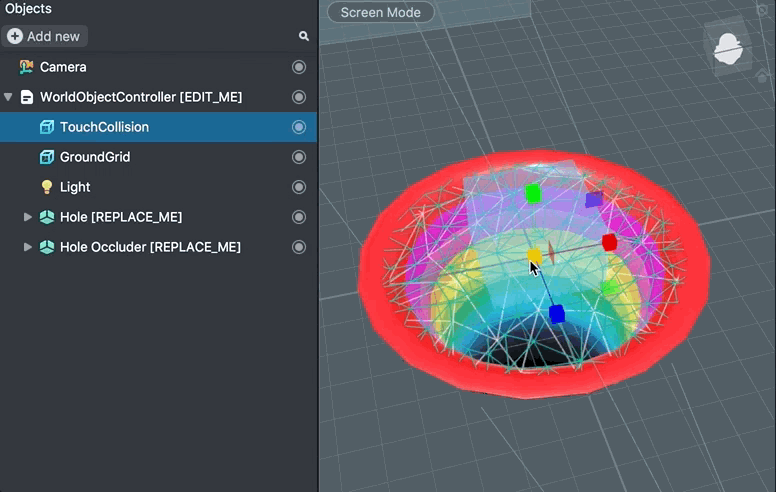Click the Hole Occluder mesh icon
Screen dimensions: 776x492
click(47, 247)
